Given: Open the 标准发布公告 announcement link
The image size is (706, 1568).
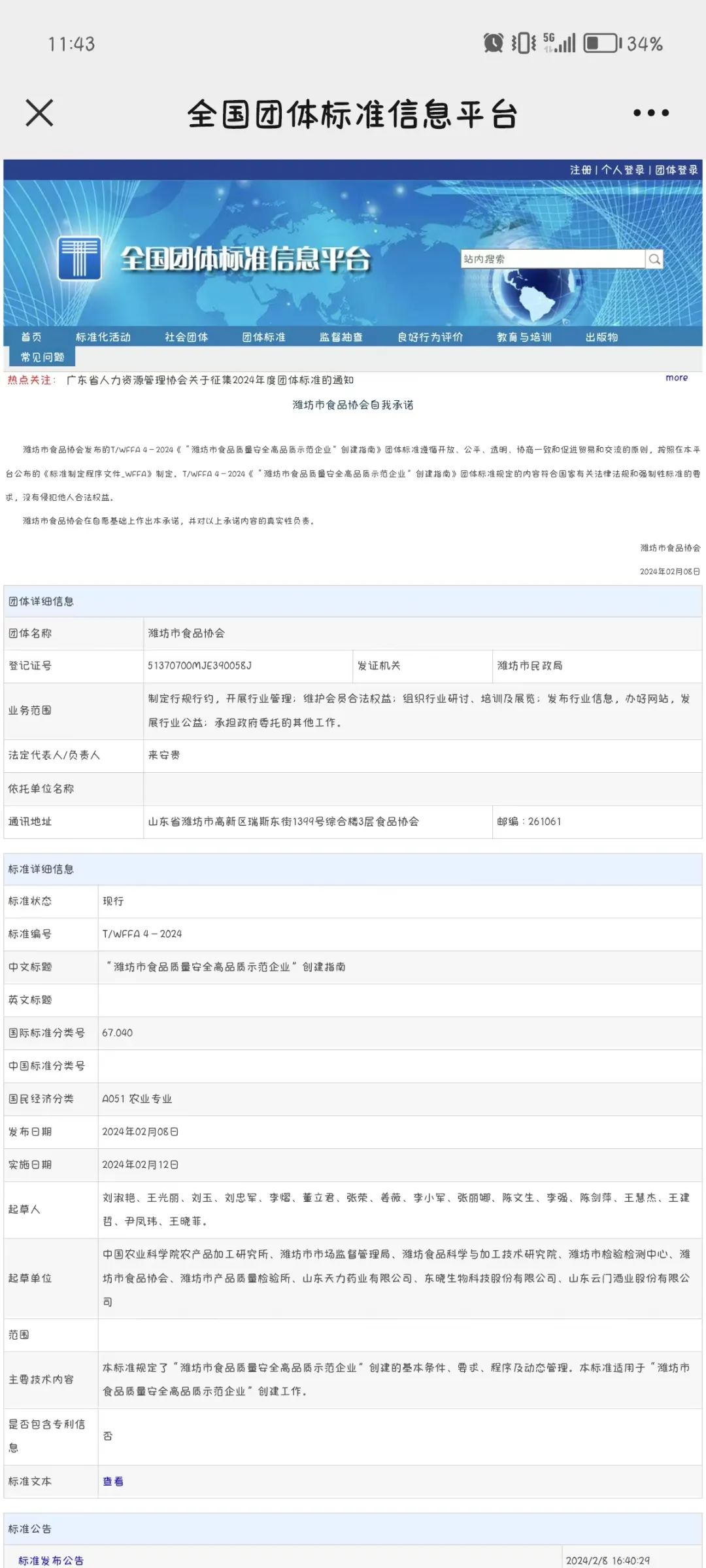Looking at the screenshot, I should (x=51, y=1560).
